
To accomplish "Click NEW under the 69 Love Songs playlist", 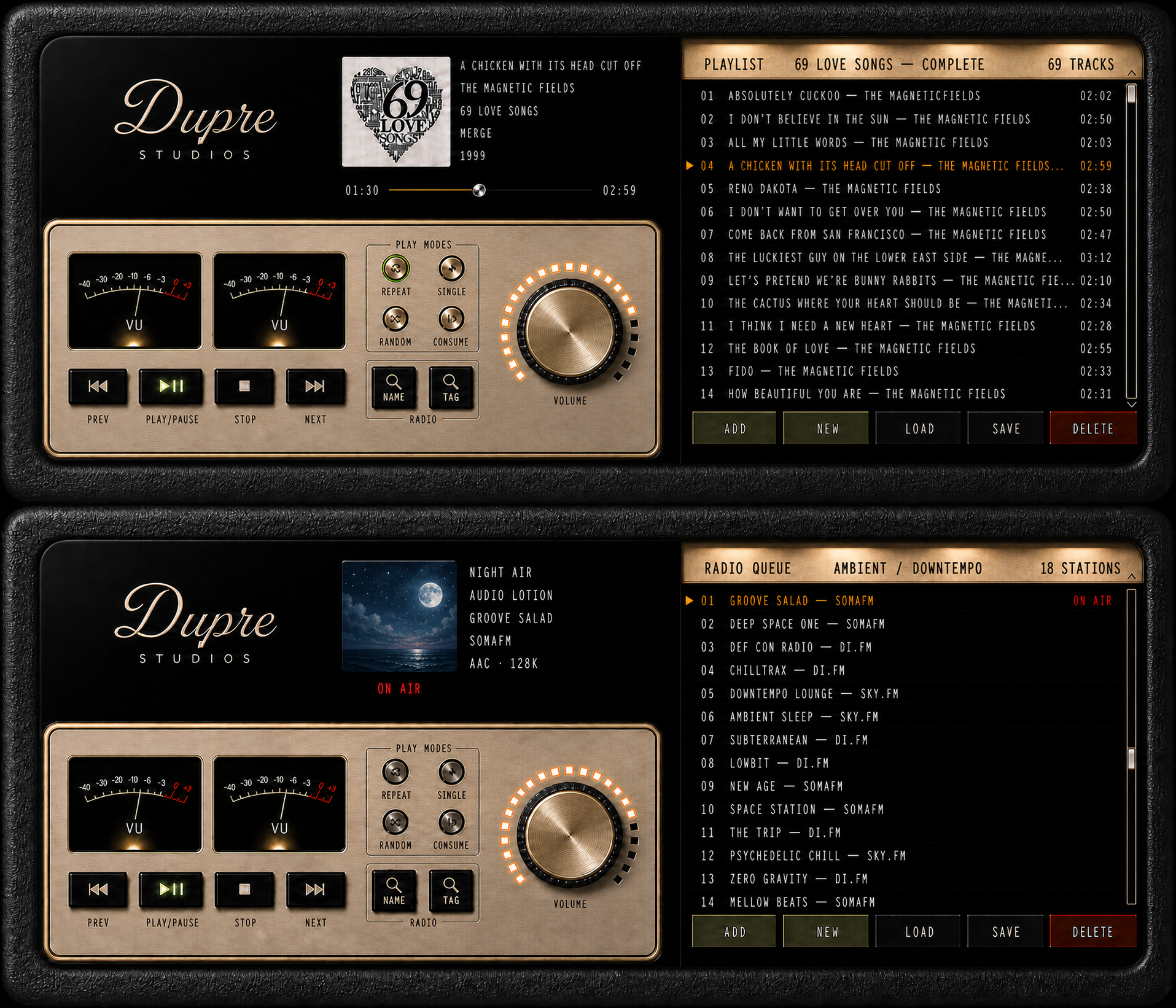I will pyautogui.click(x=827, y=428).
